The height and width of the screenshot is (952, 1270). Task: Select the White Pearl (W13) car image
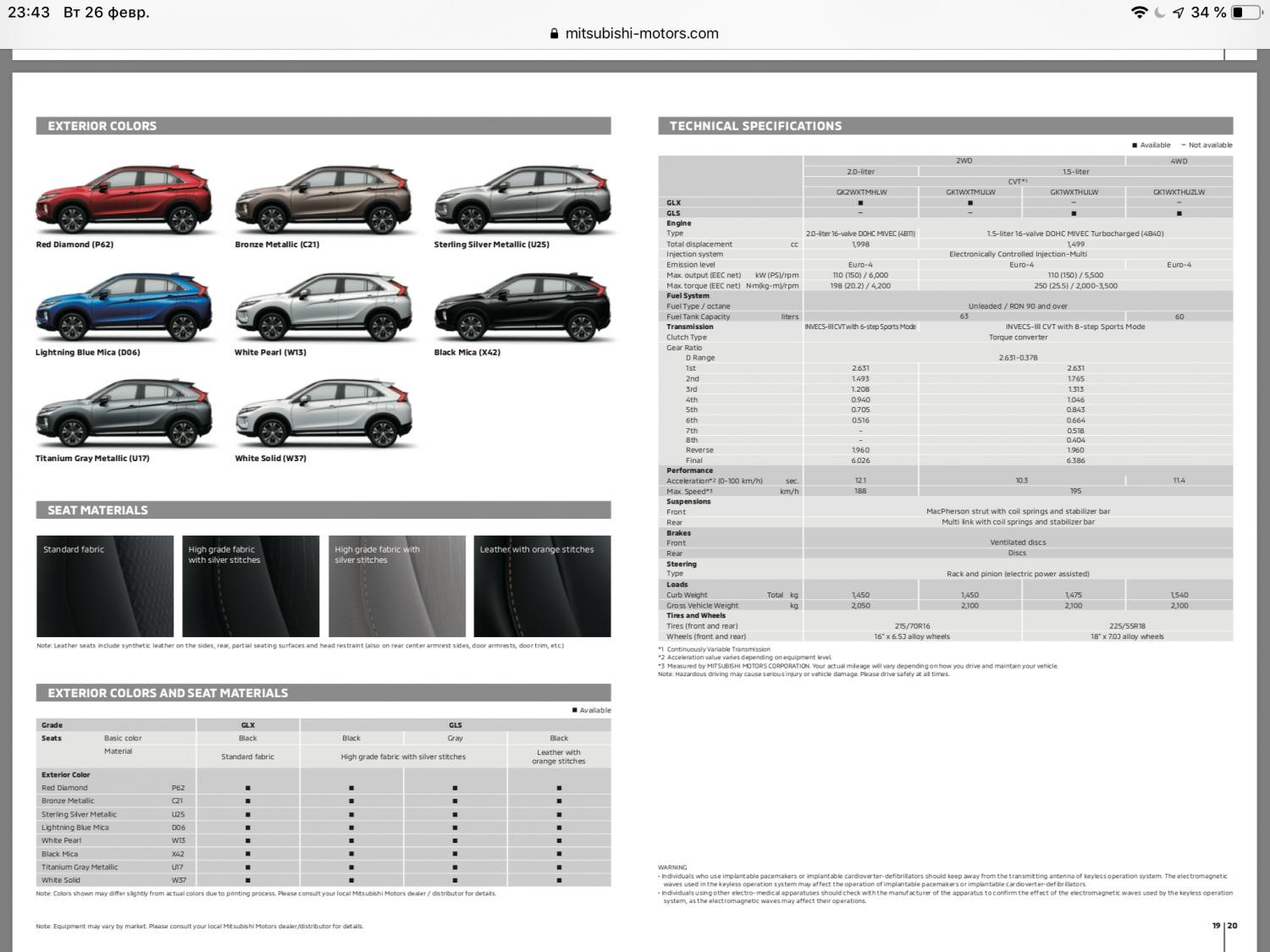(323, 308)
